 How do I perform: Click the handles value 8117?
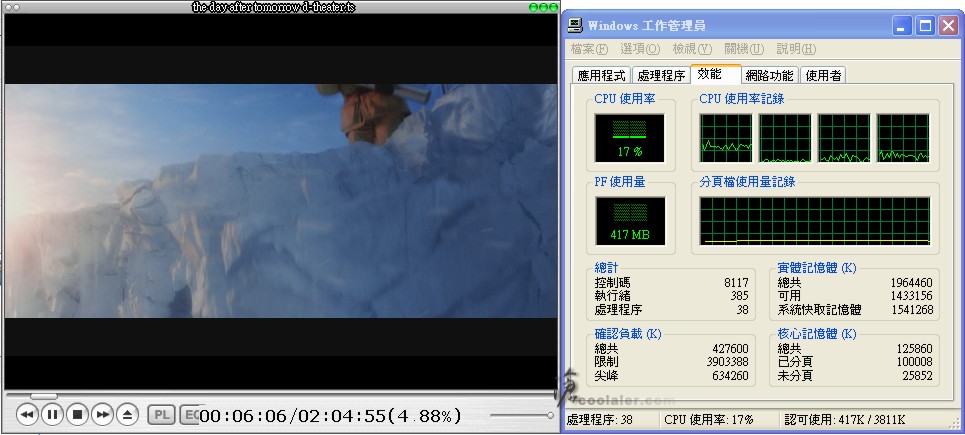736,282
